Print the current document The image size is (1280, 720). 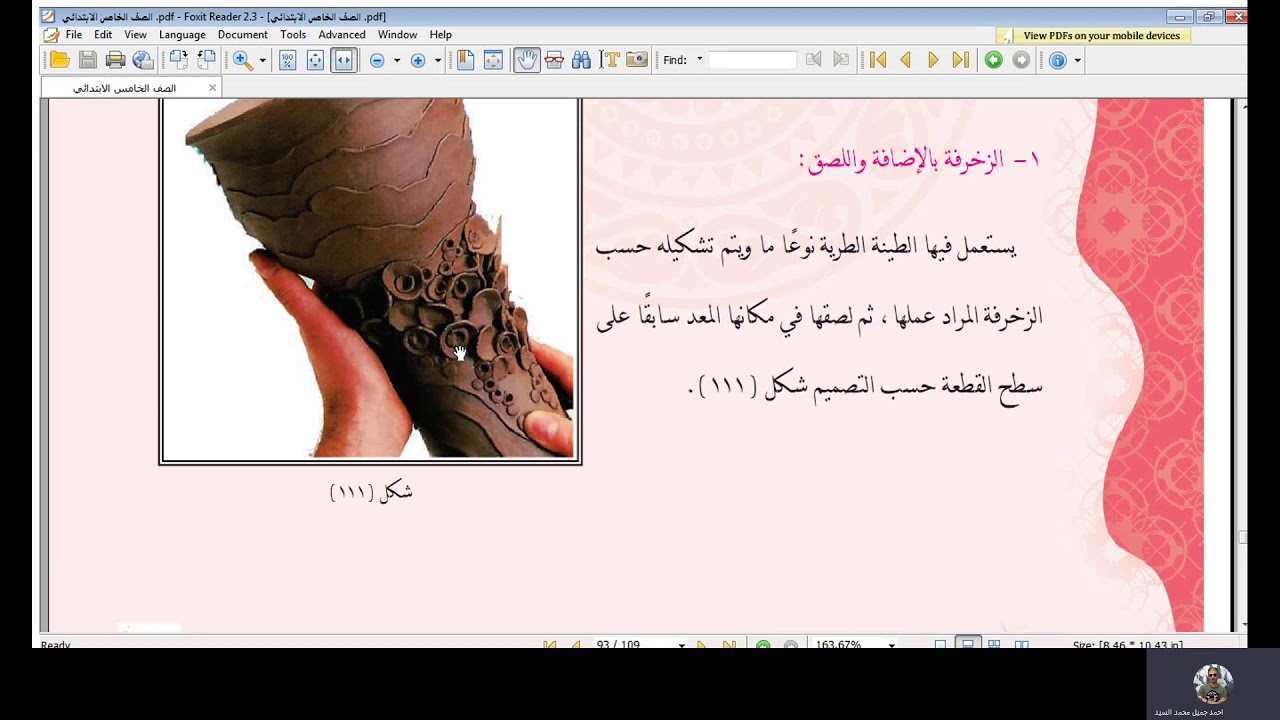click(x=115, y=60)
